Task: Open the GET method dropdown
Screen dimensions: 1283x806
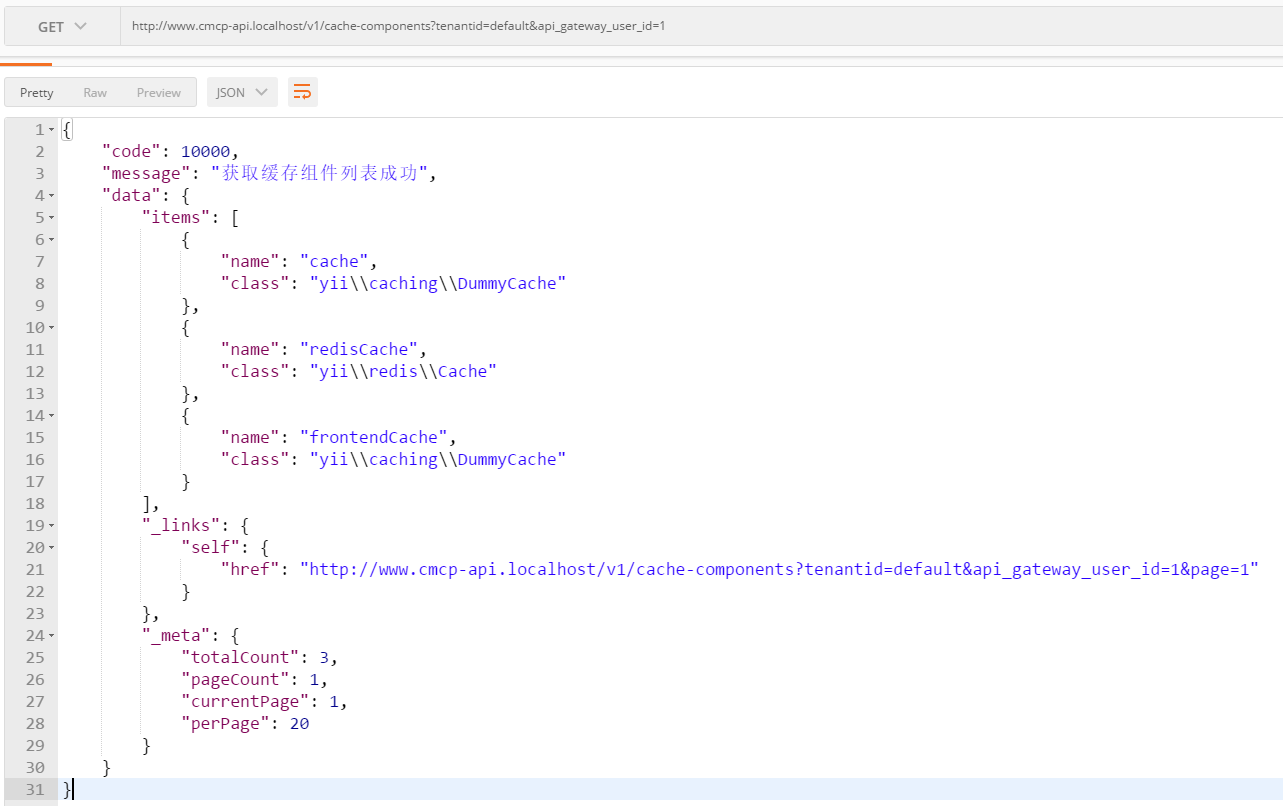Action: click(x=62, y=27)
